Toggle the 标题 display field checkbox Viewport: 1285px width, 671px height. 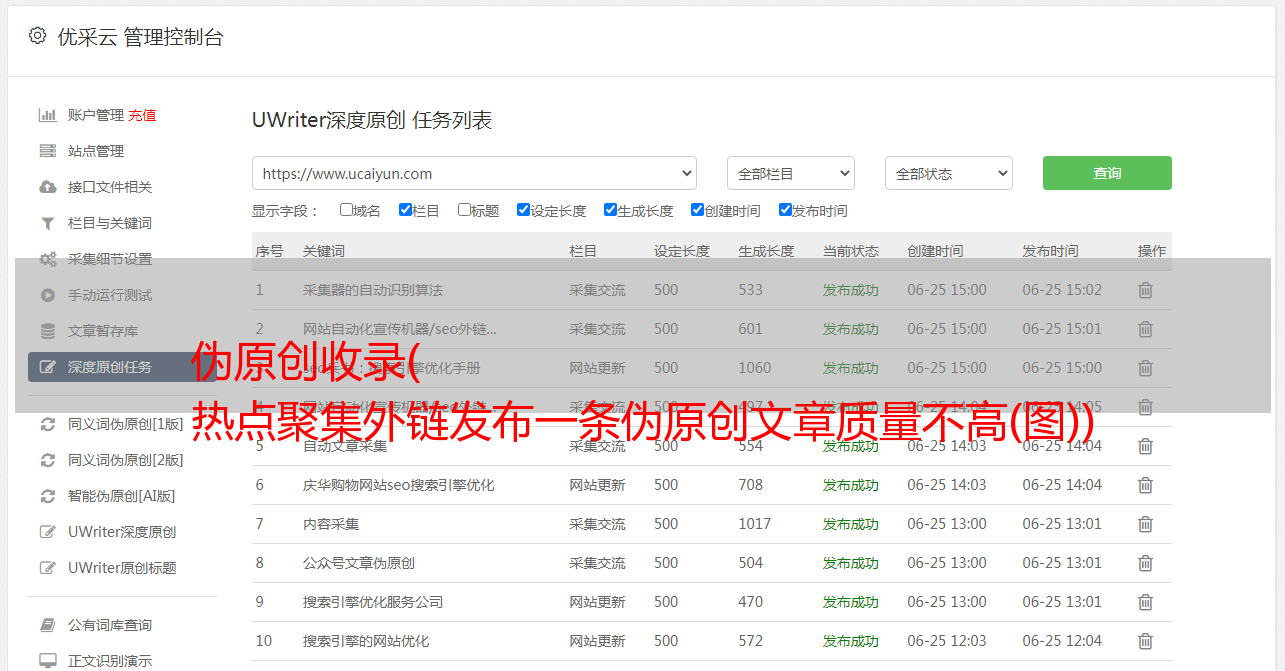pos(464,210)
